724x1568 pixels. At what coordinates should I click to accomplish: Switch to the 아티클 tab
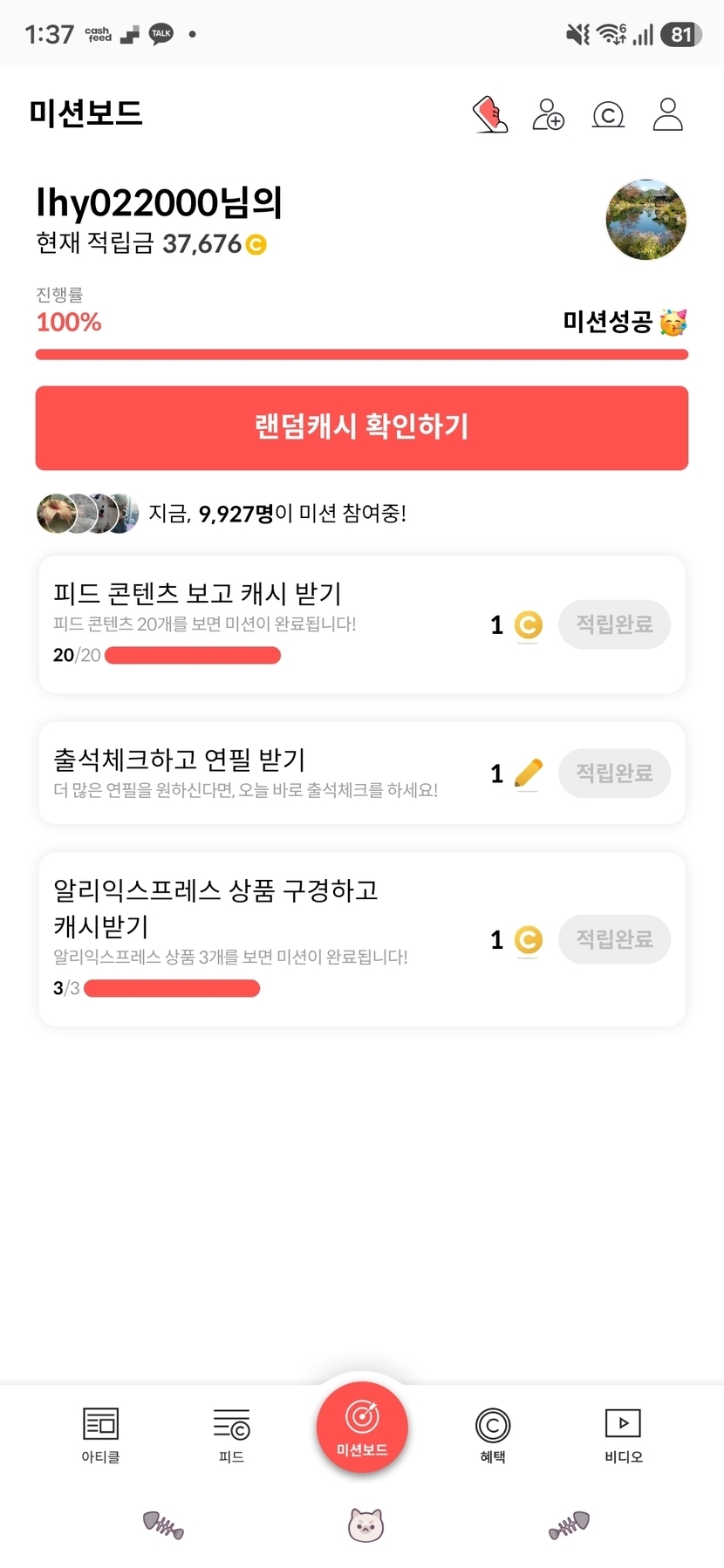pyautogui.click(x=100, y=1435)
